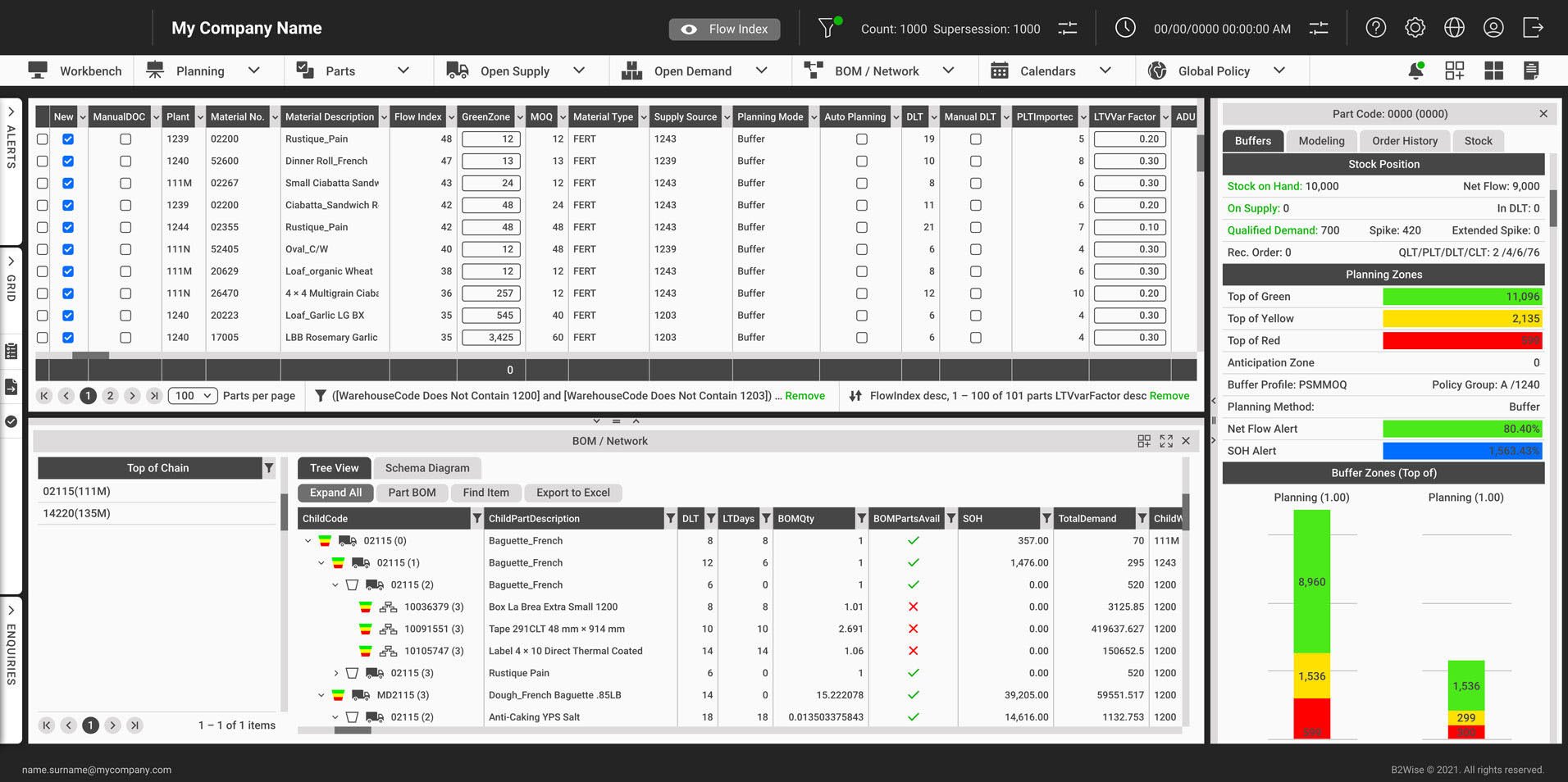This screenshot has height=782, width=1568.
Task: Click the filter funnel icon in header
Action: tap(827, 28)
